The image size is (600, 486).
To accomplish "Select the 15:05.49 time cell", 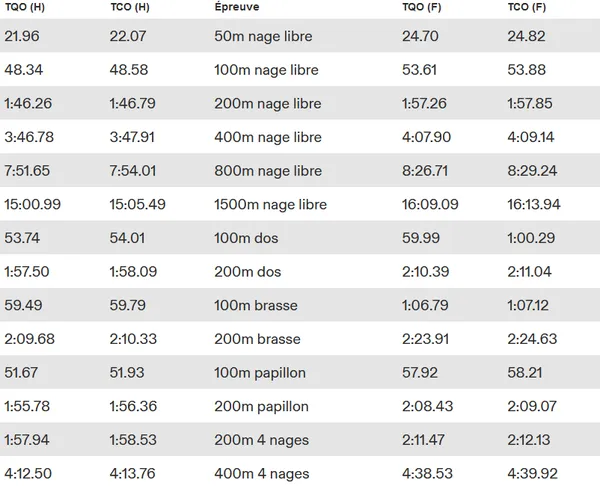I will coord(138,205).
